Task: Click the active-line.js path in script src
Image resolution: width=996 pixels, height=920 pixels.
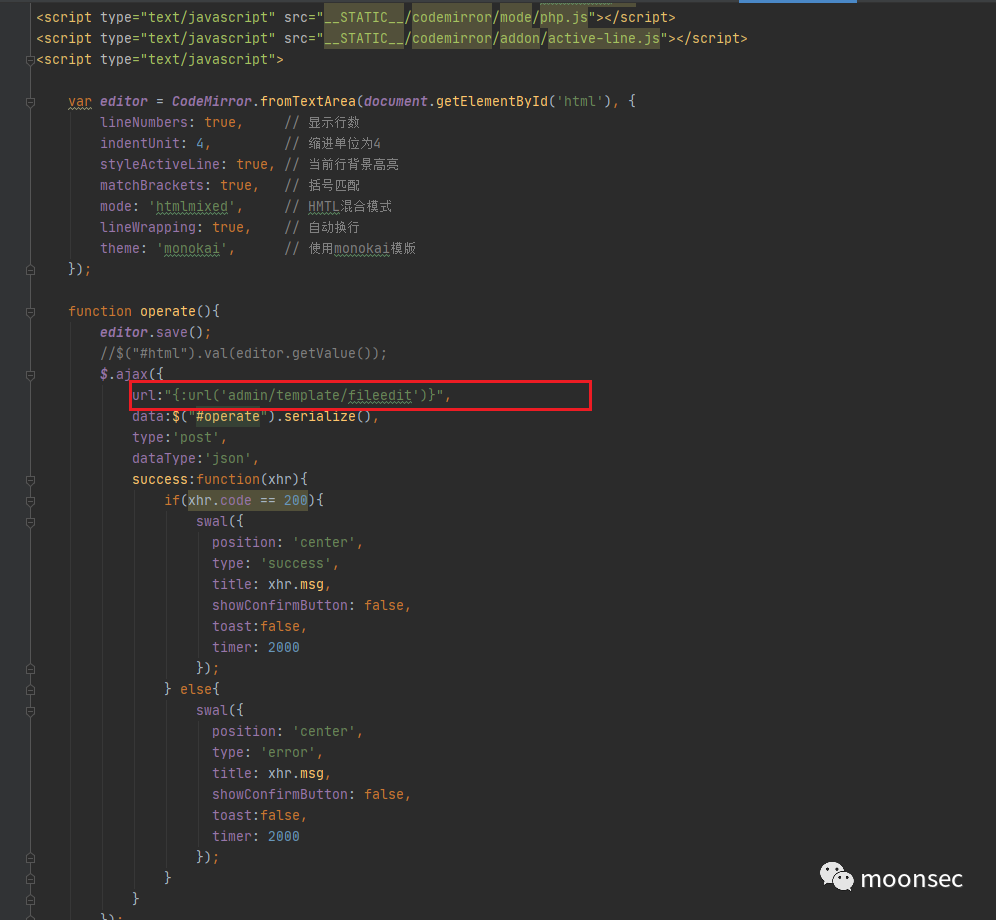Action: coord(603,38)
